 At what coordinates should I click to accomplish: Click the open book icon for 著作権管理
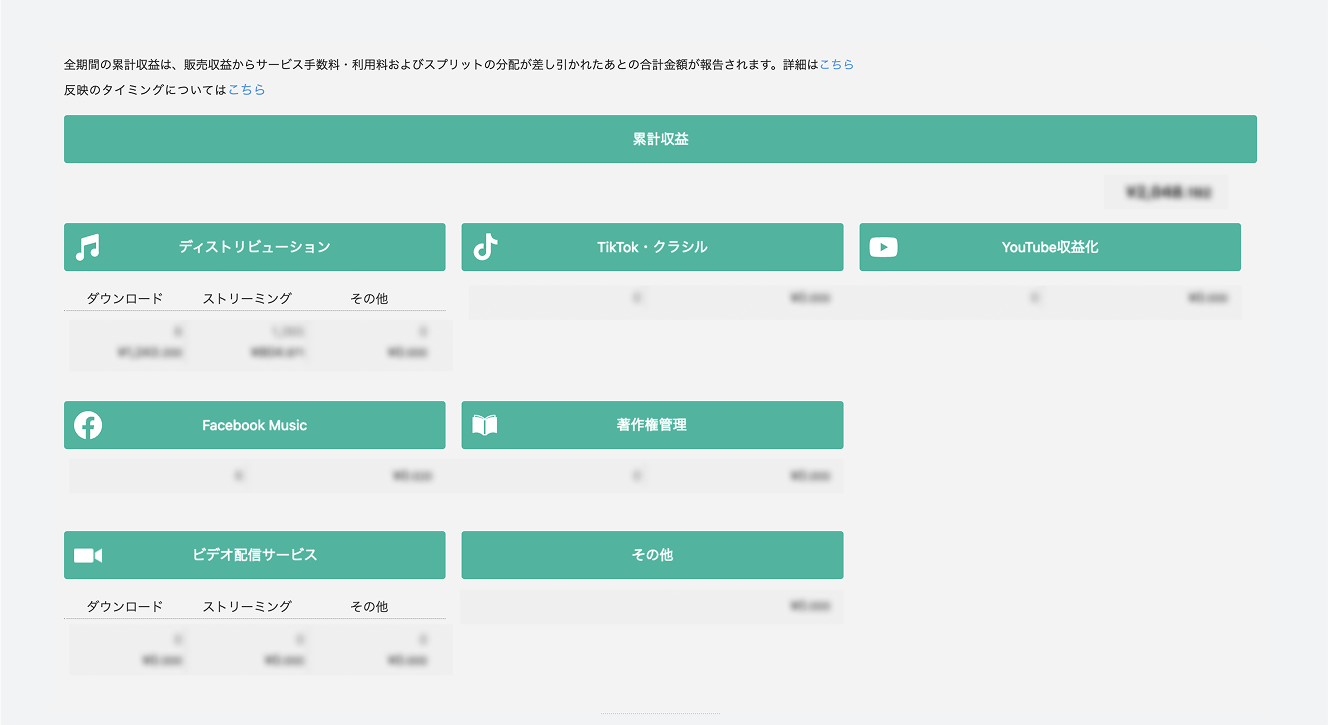click(x=485, y=425)
